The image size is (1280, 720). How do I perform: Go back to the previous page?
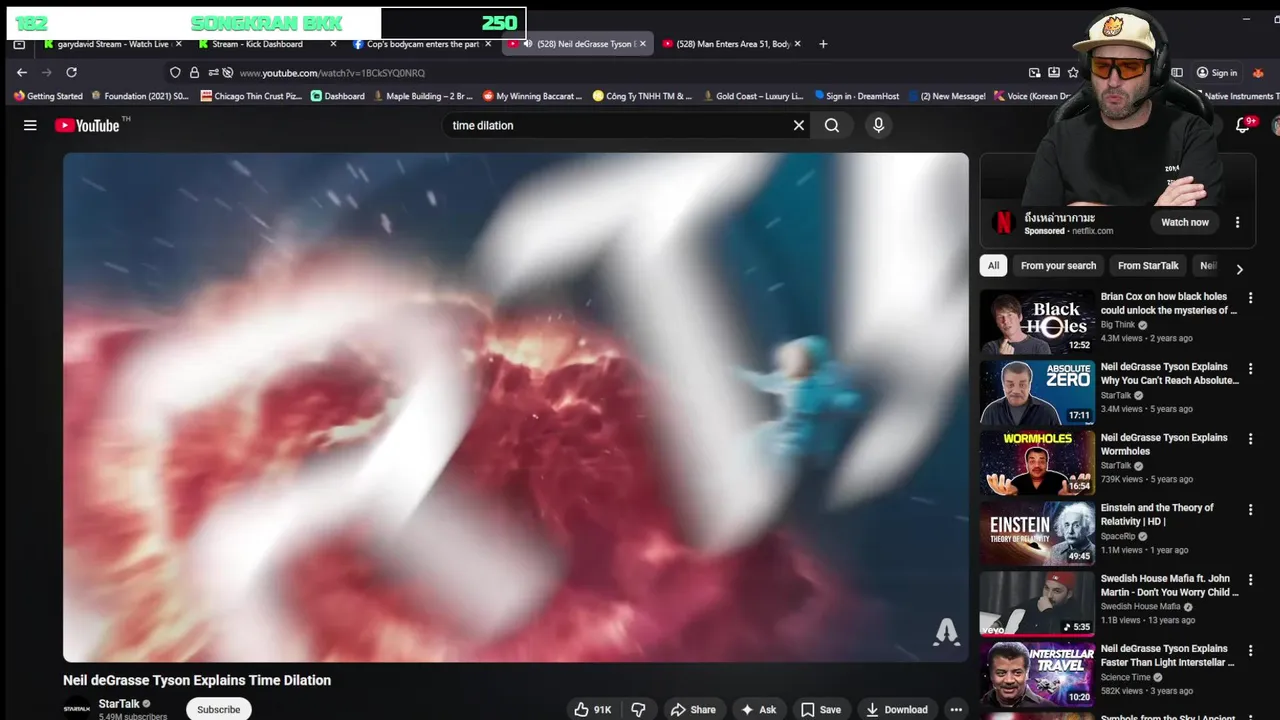click(x=22, y=72)
